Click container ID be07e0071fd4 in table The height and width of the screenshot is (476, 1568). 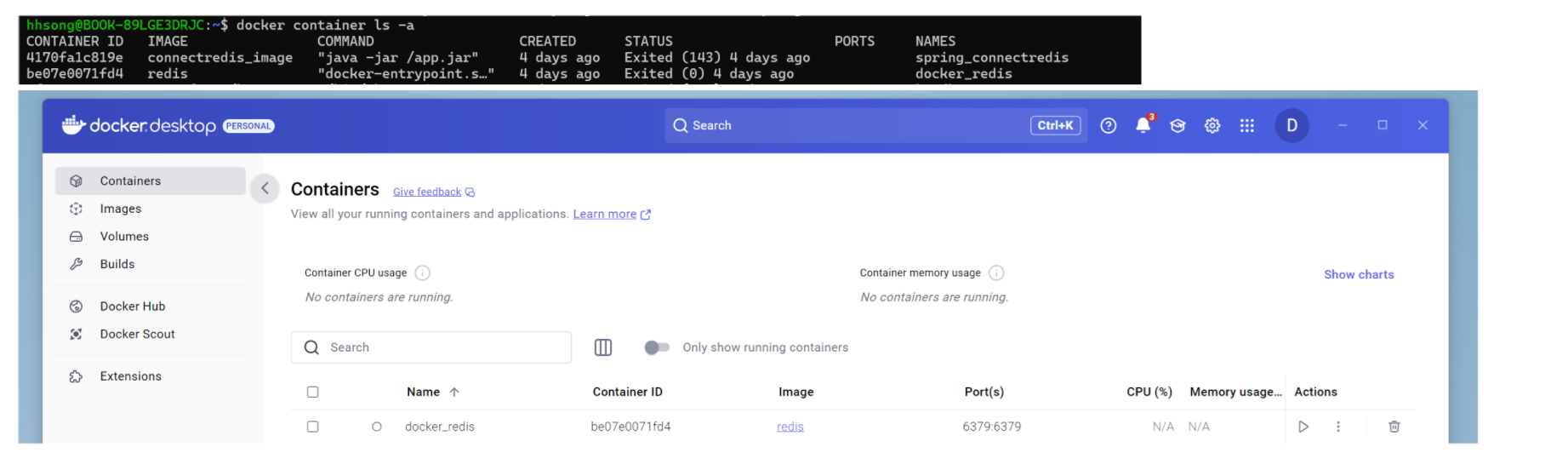pos(630,427)
